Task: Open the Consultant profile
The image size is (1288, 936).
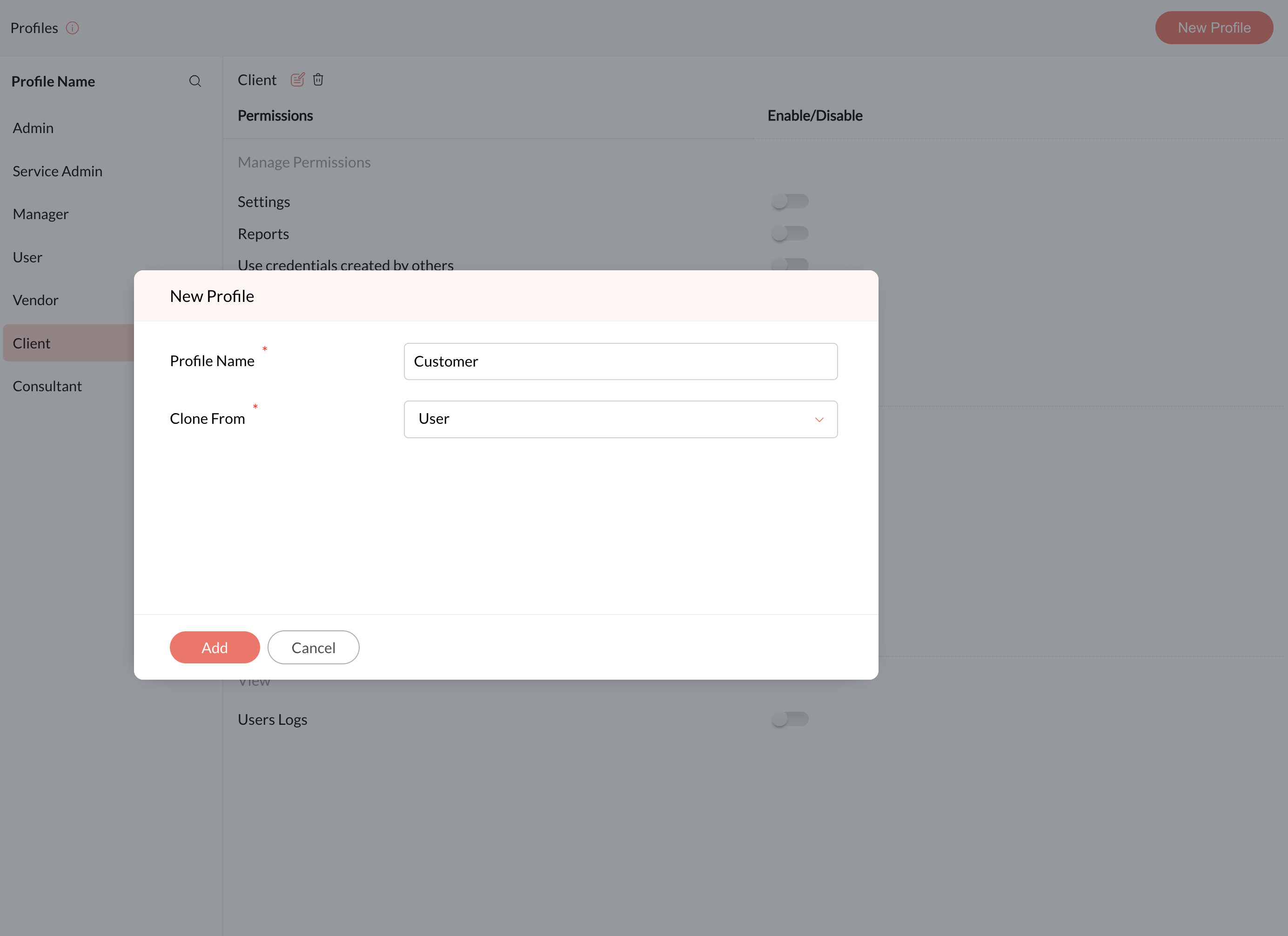Action: point(47,387)
